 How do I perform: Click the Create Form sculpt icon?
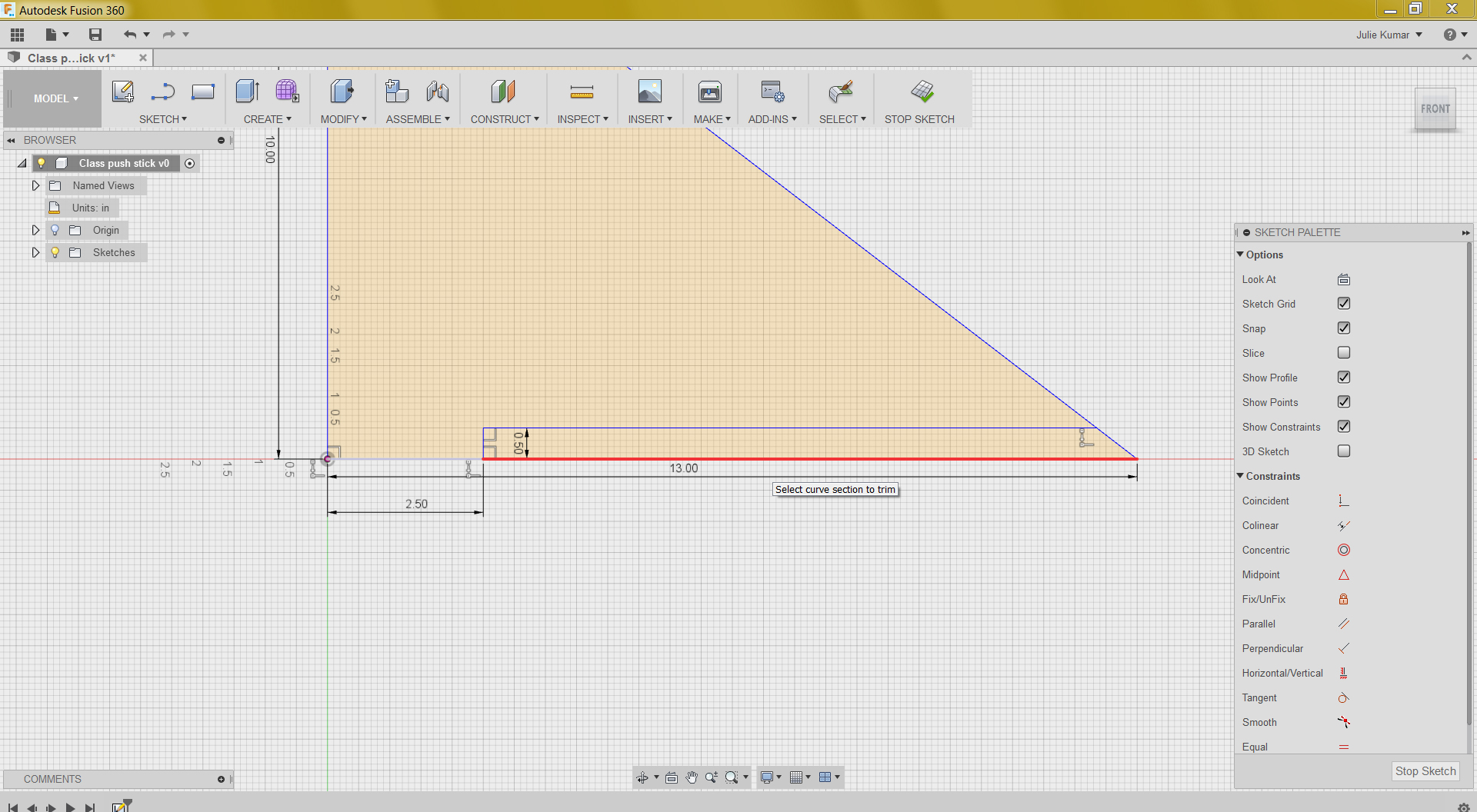(x=288, y=92)
